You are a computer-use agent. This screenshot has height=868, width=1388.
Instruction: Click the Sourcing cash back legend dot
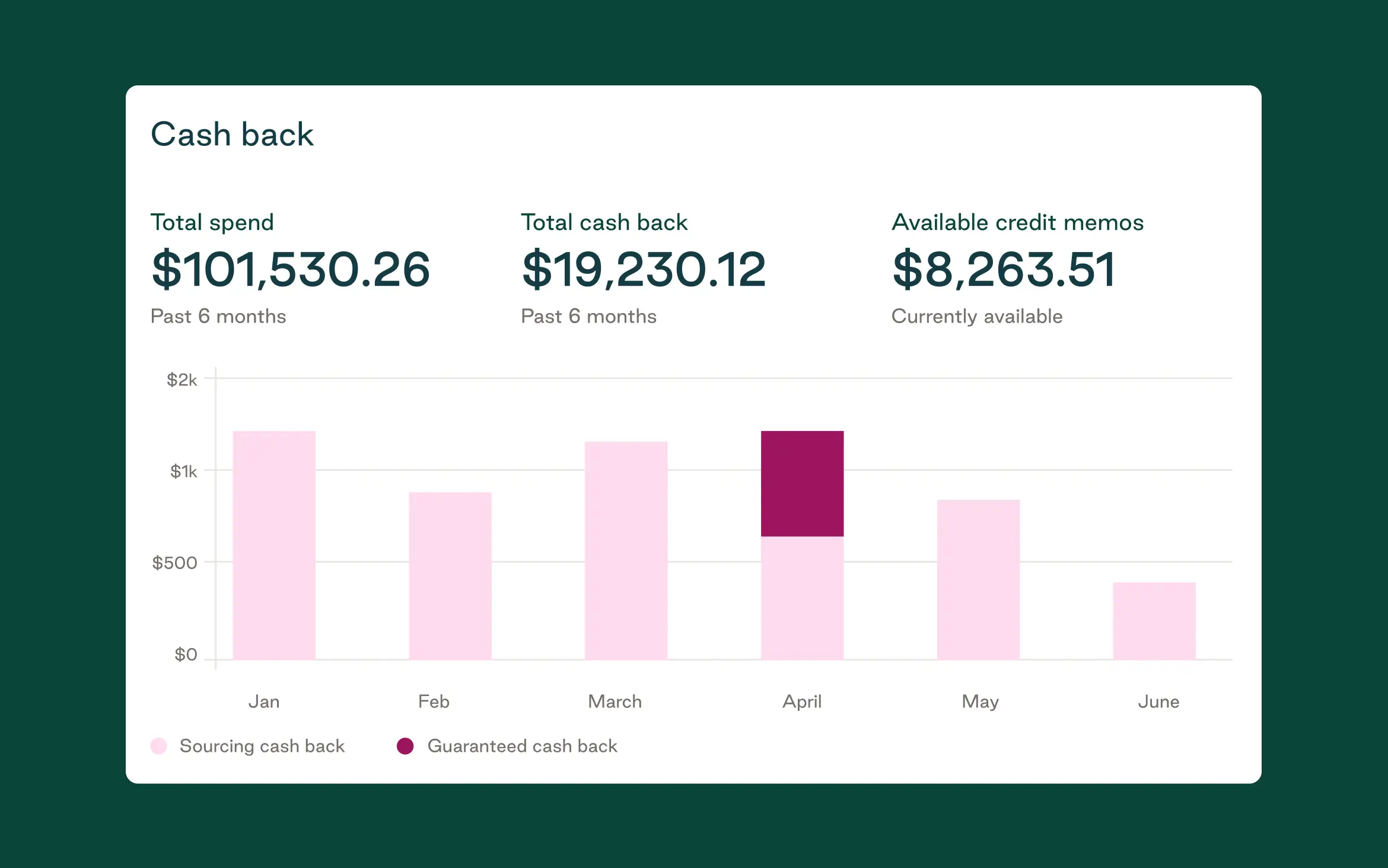(159, 746)
